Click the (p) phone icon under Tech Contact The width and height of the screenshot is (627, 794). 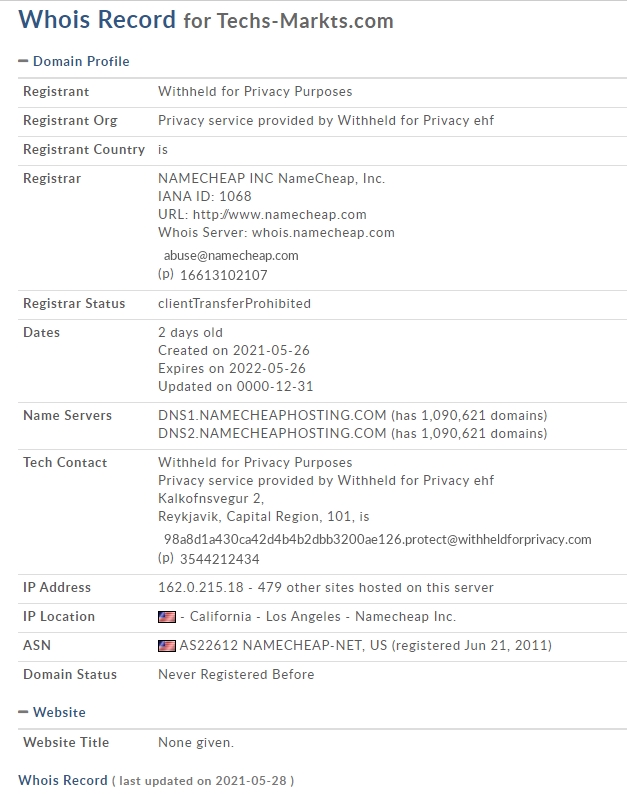pos(166,559)
